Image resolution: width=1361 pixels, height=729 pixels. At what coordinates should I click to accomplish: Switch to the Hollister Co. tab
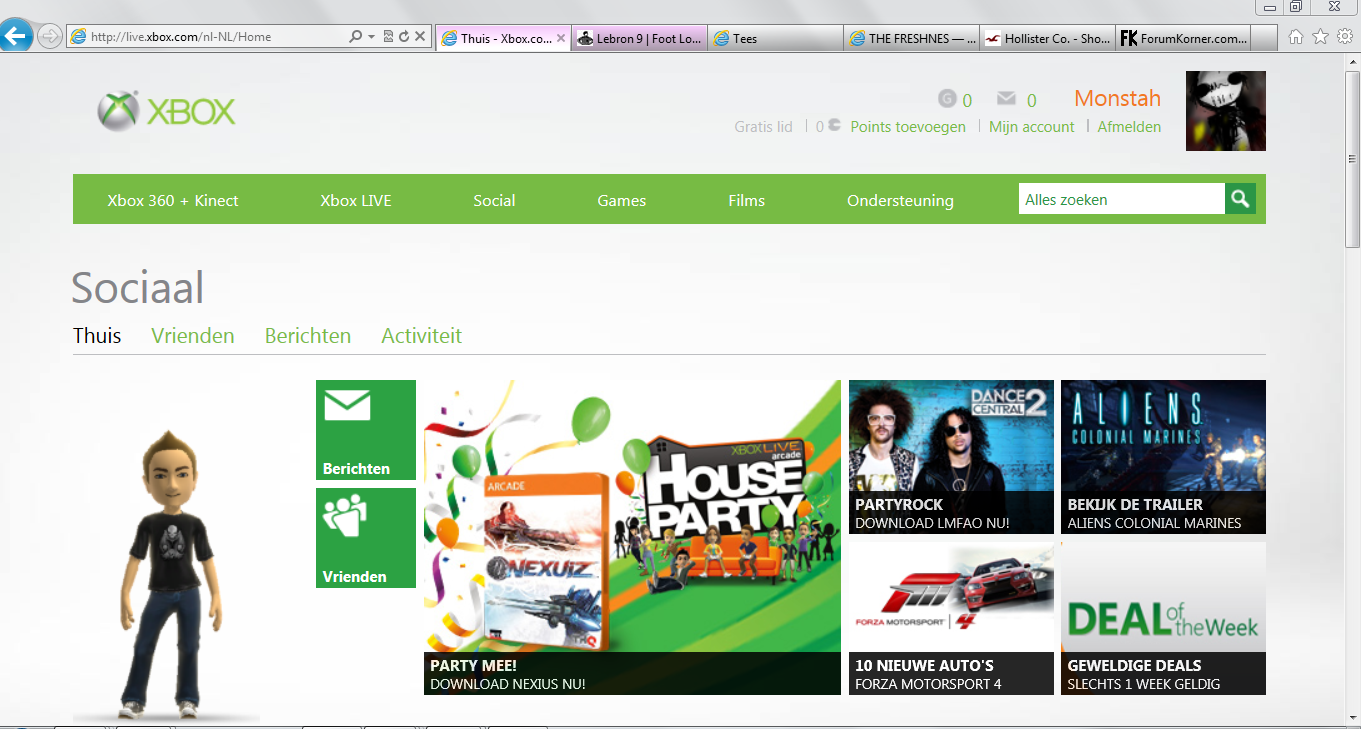[1047, 38]
